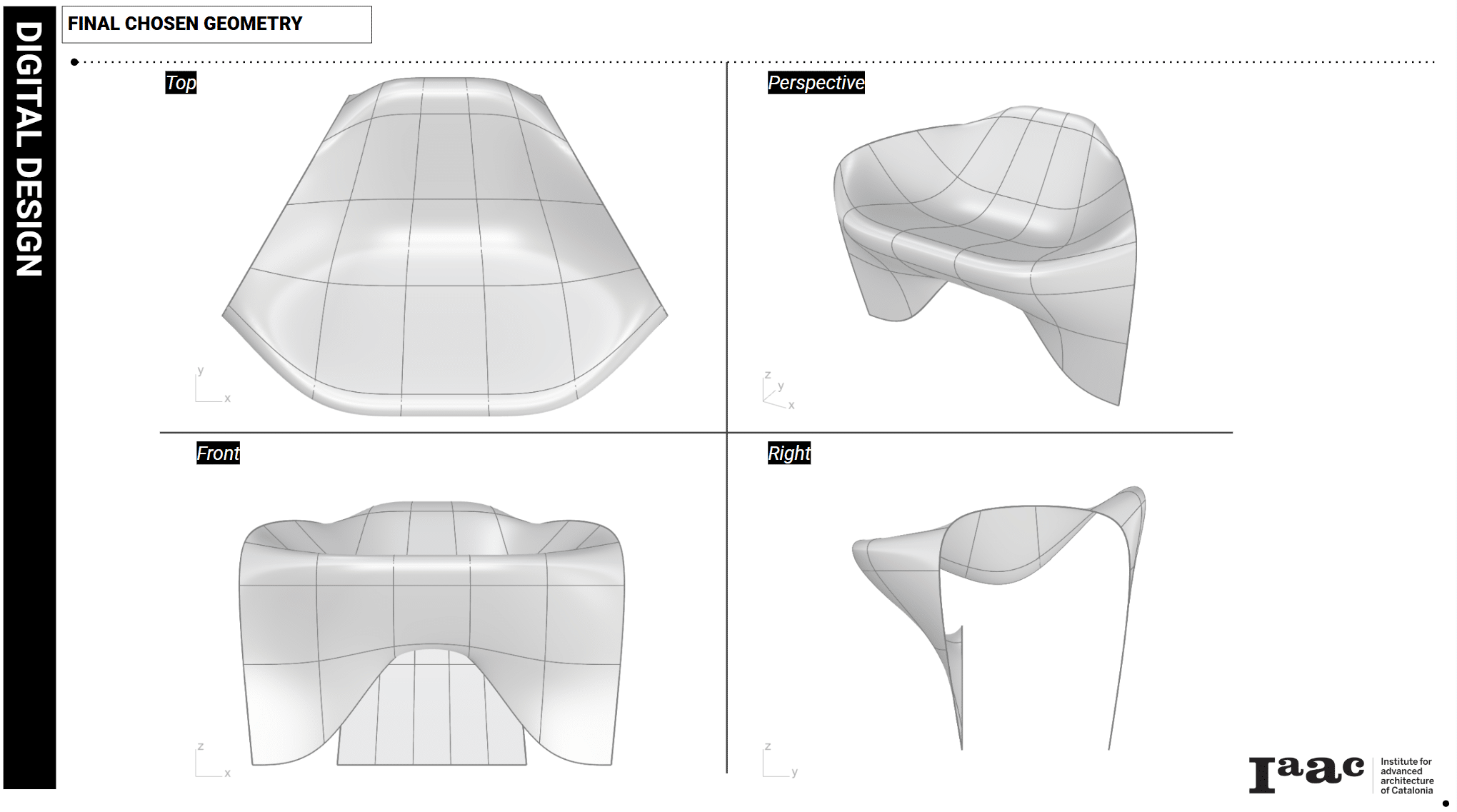
Task: Click the Institute for advanced architecture text
Action: tap(1406, 776)
